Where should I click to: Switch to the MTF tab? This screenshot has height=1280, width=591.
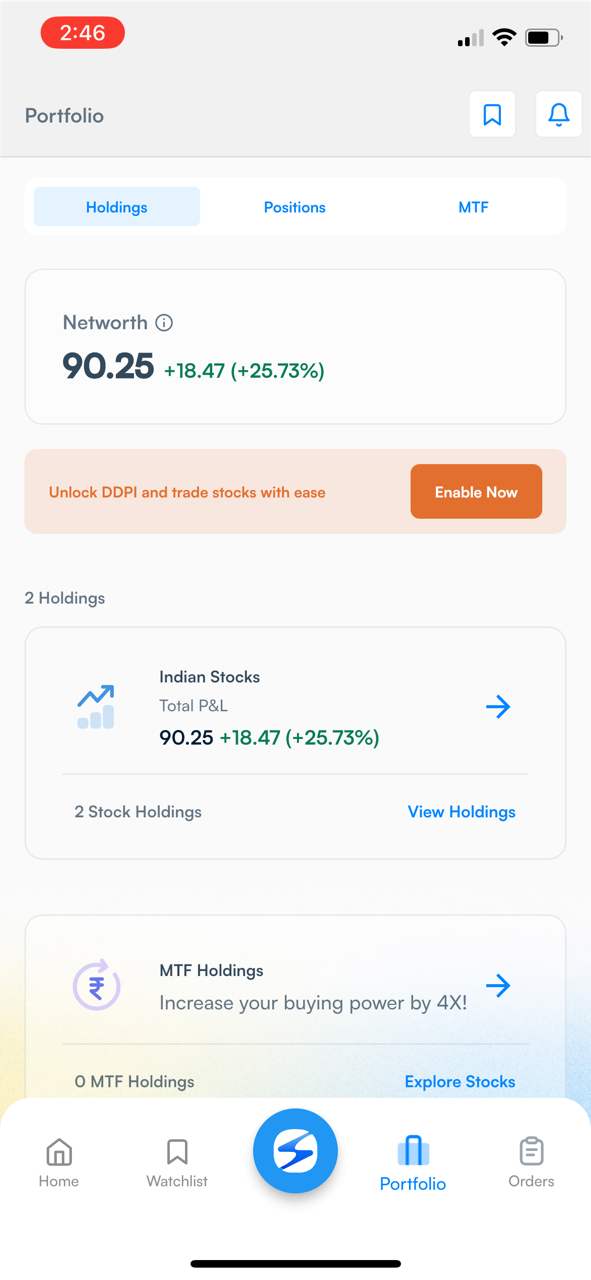(474, 207)
